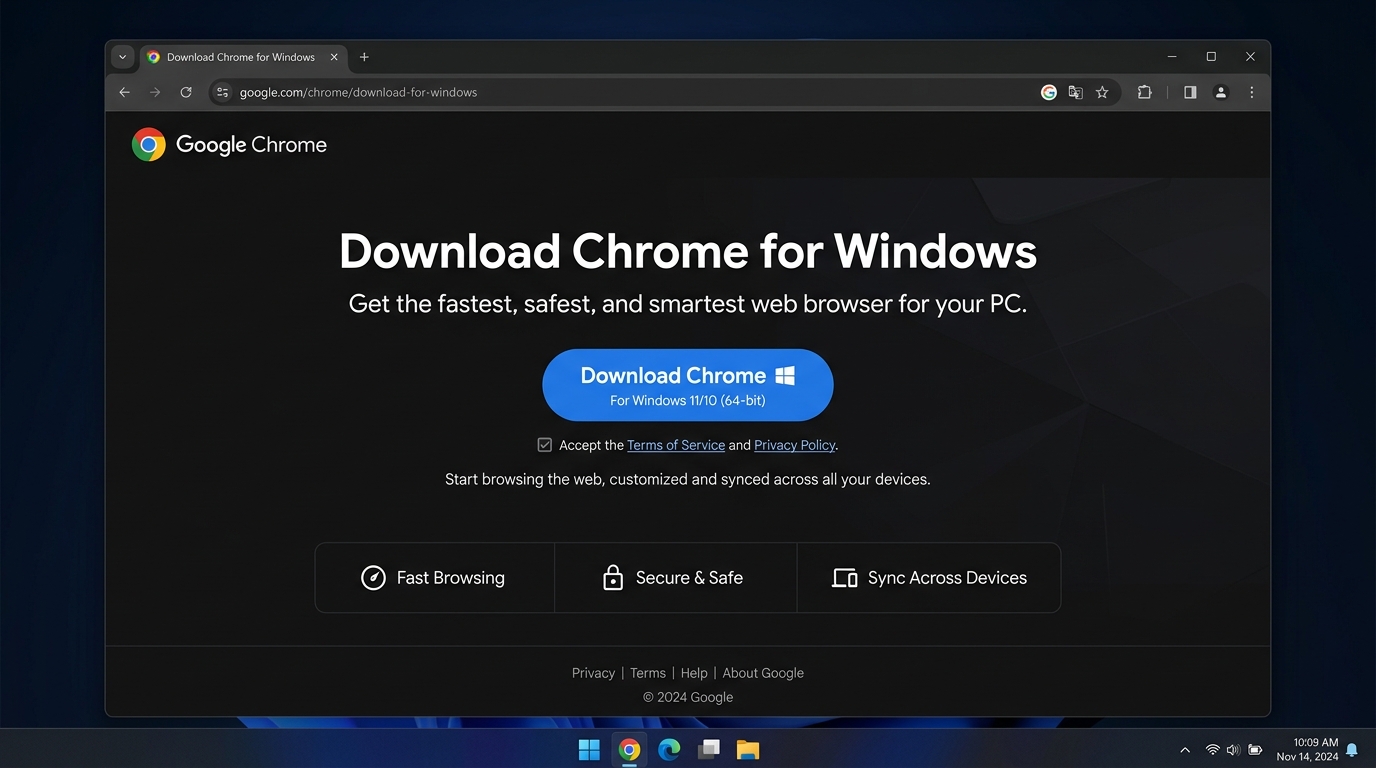Image resolution: width=1376 pixels, height=768 pixels.
Task: Open the notification bell icon
Action: click(1352, 750)
